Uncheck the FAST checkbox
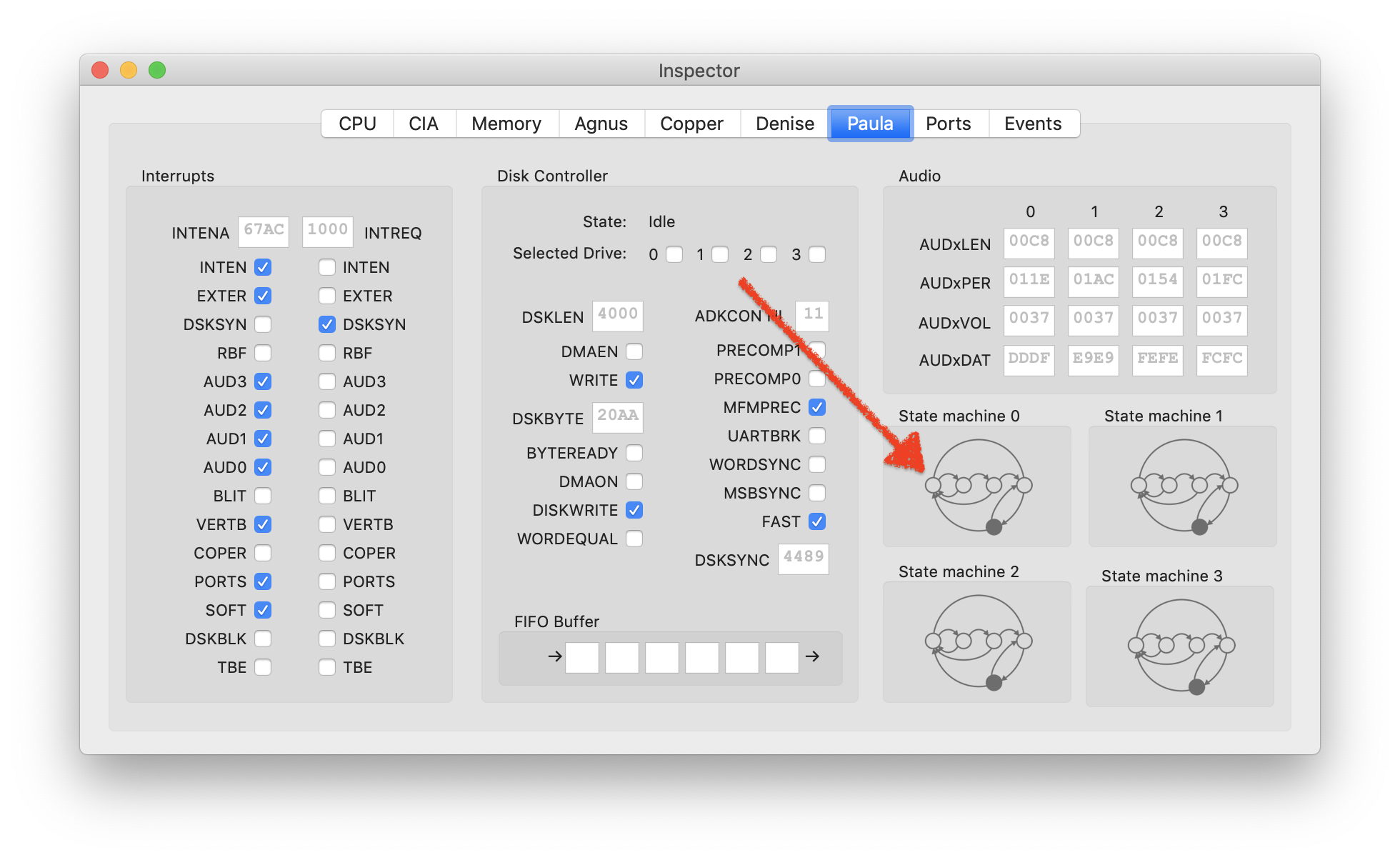This screenshot has height=860, width=1400. 817,521
